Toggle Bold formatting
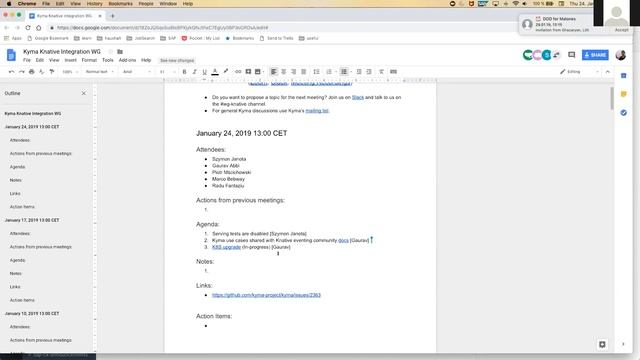Image resolution: width=640 pixels, height=360 pixels. (184, 72)
